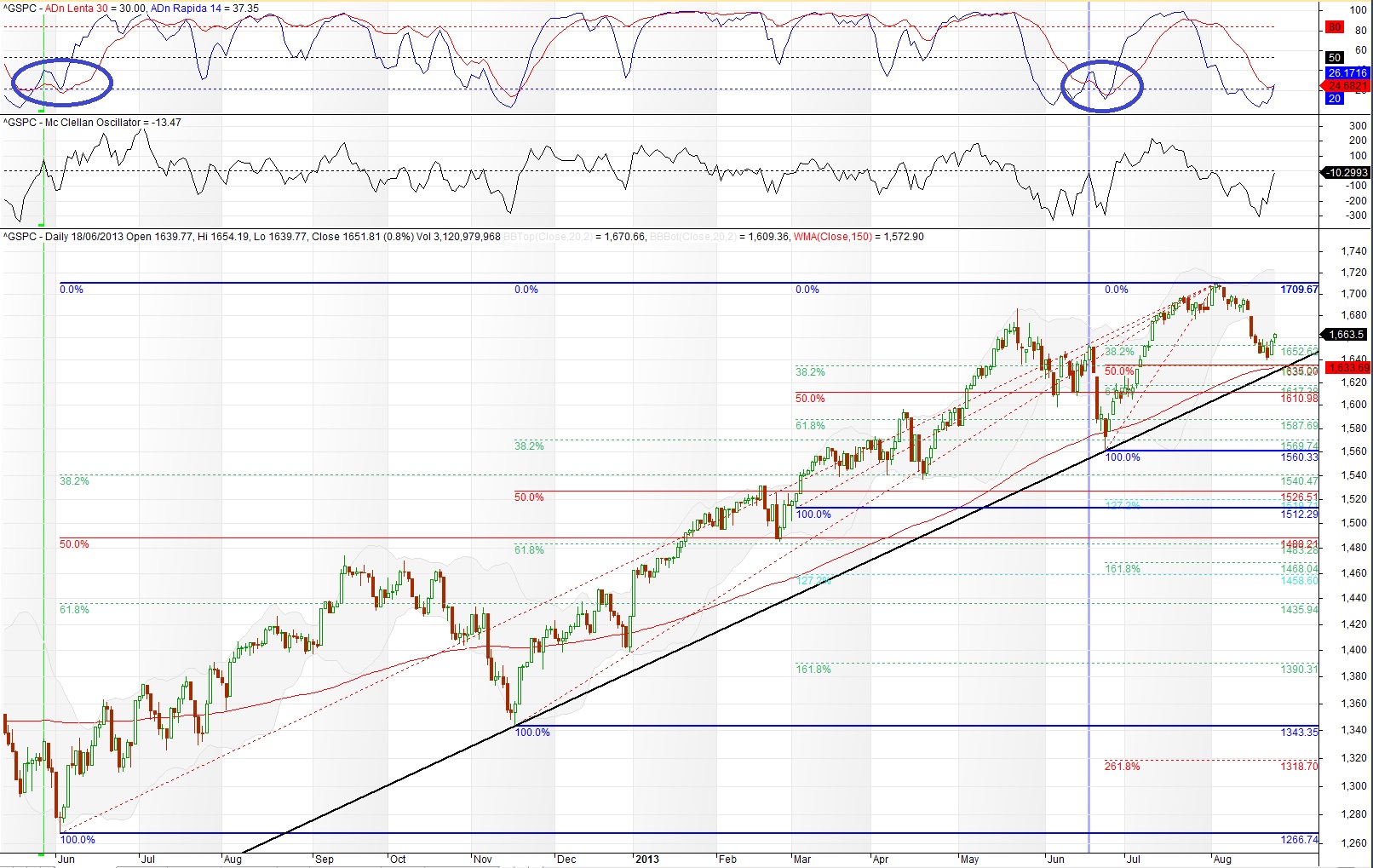Click the 2013 year label on time axis
The image size is (1373, 868).
pyautogui.click(x=647, y=859)
